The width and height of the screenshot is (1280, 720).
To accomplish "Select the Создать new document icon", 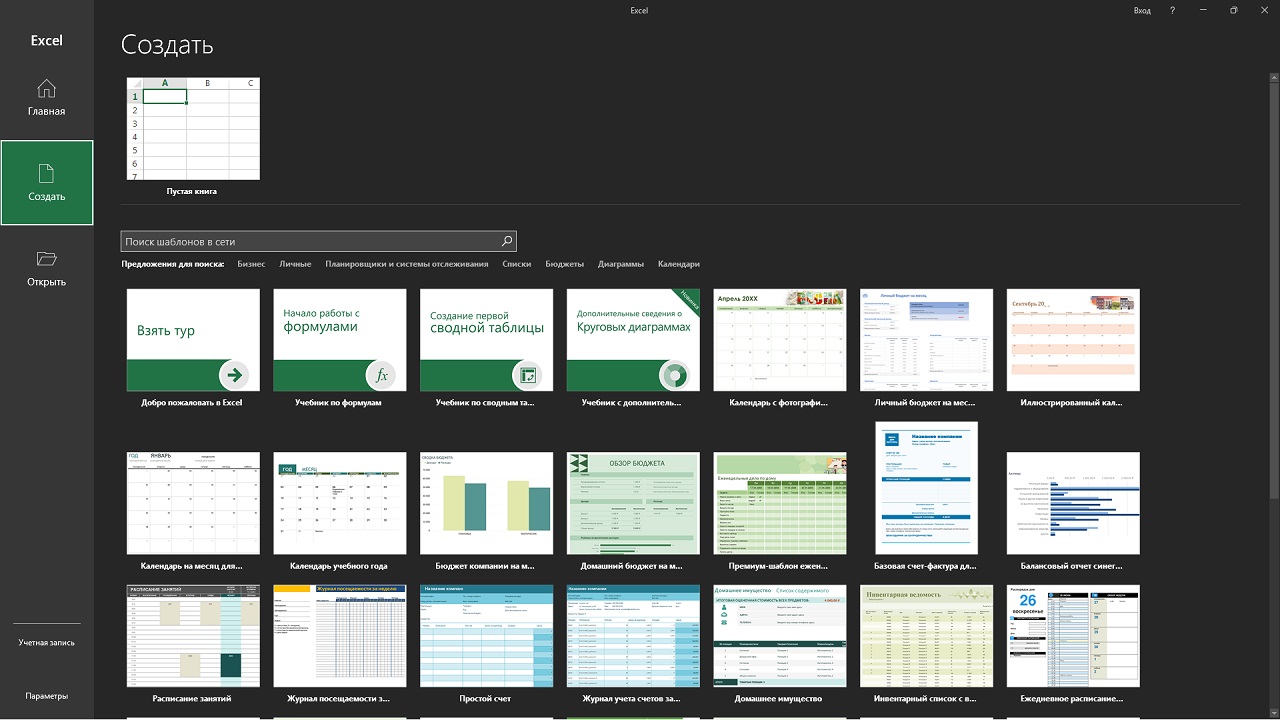I will tap(46, 174).
